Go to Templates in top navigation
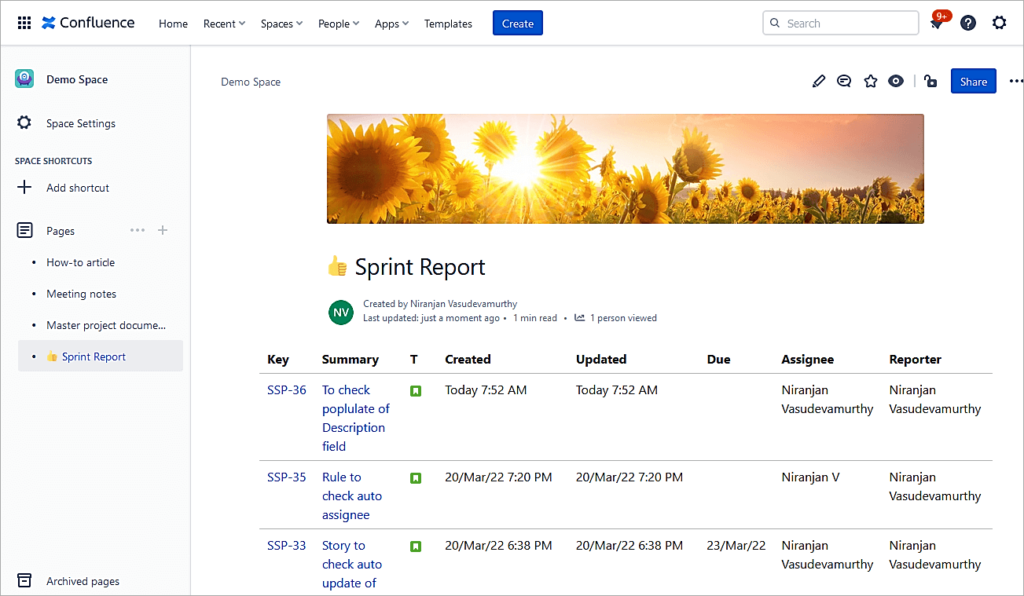Image resolution: width=1024 pixels, height=596 pixels. (x=448, y=23)
